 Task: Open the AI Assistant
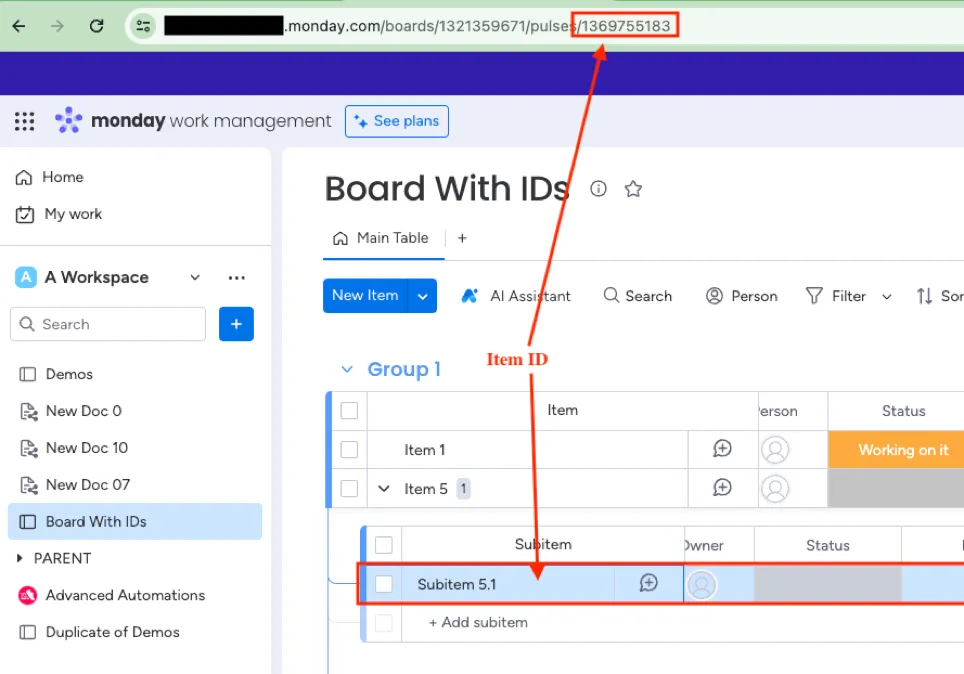click(x=516, y=296)
